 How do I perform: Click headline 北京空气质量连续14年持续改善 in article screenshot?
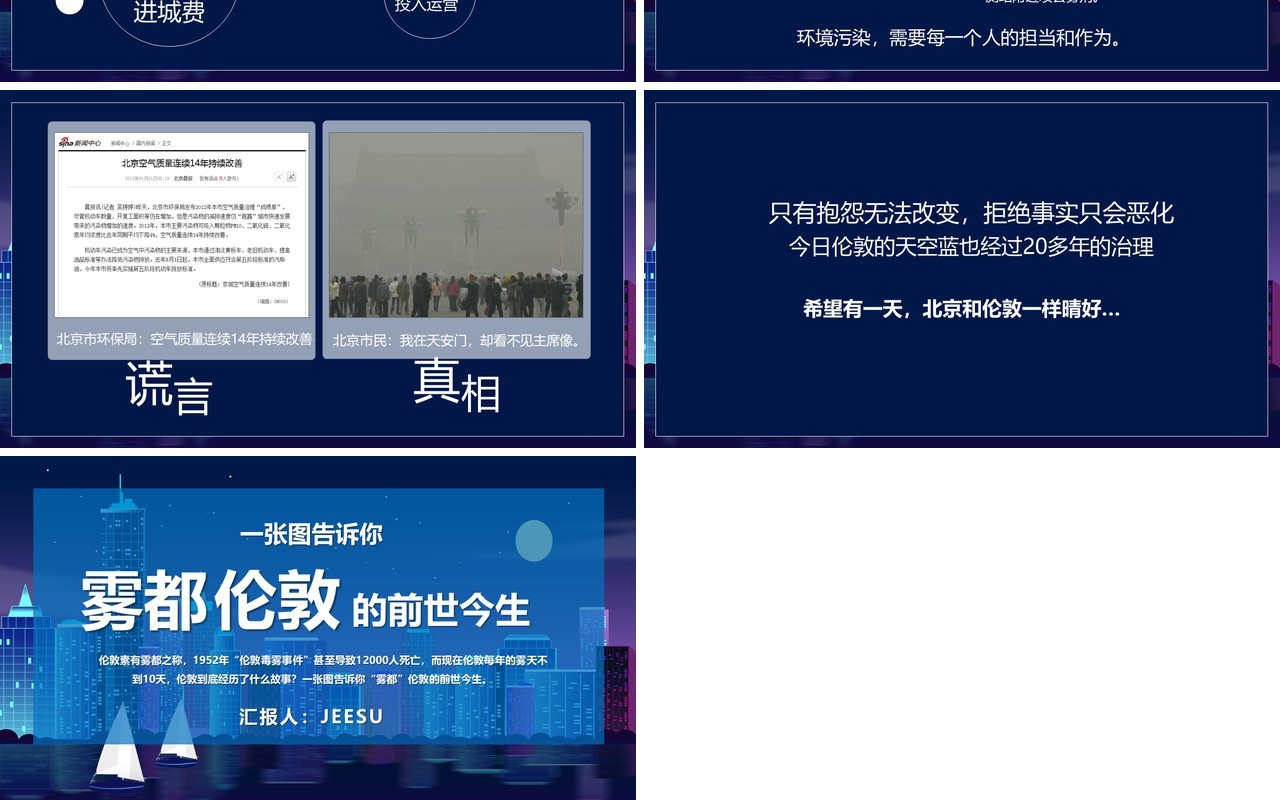182,163
